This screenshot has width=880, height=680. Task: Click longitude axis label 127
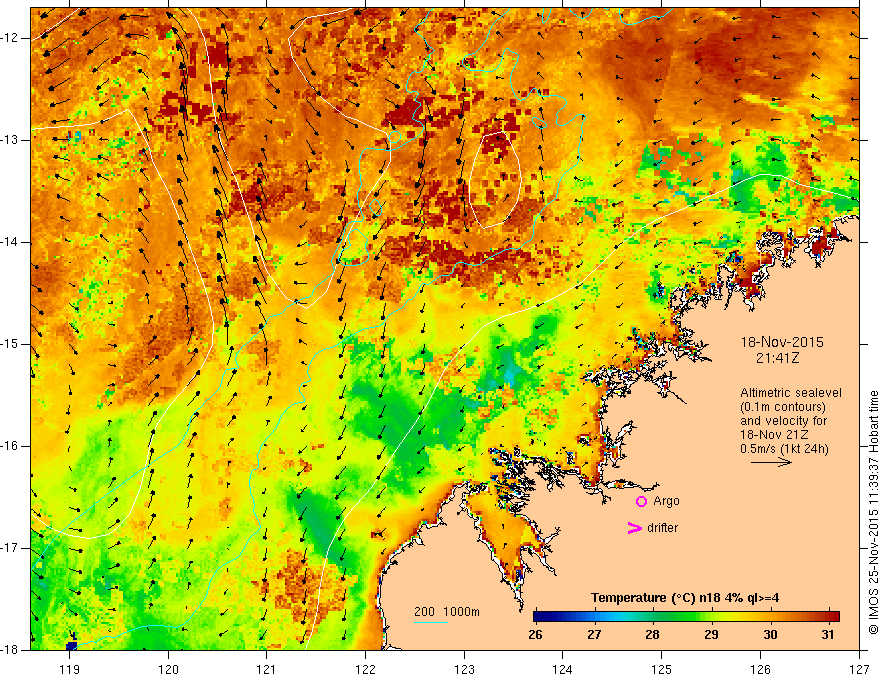coord(859,669)
